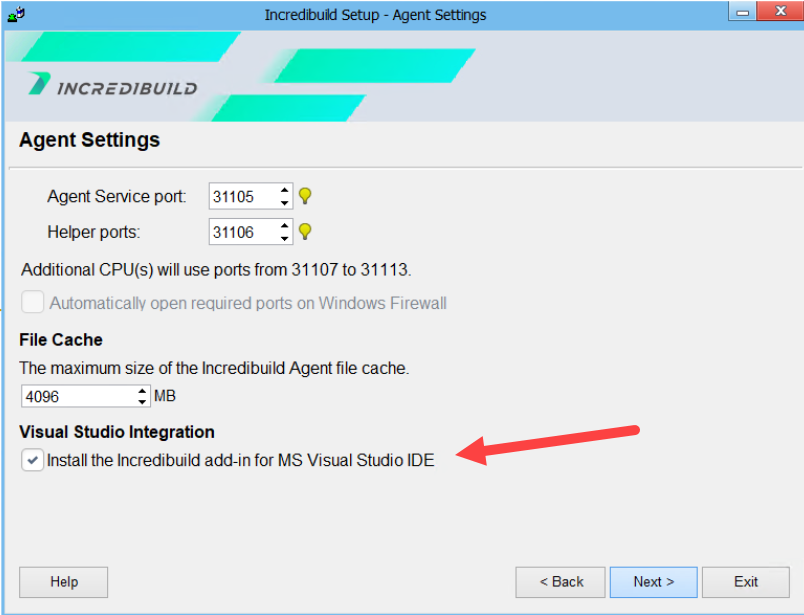Click the Automatically open required ports checkbox

tap(32, 302)
